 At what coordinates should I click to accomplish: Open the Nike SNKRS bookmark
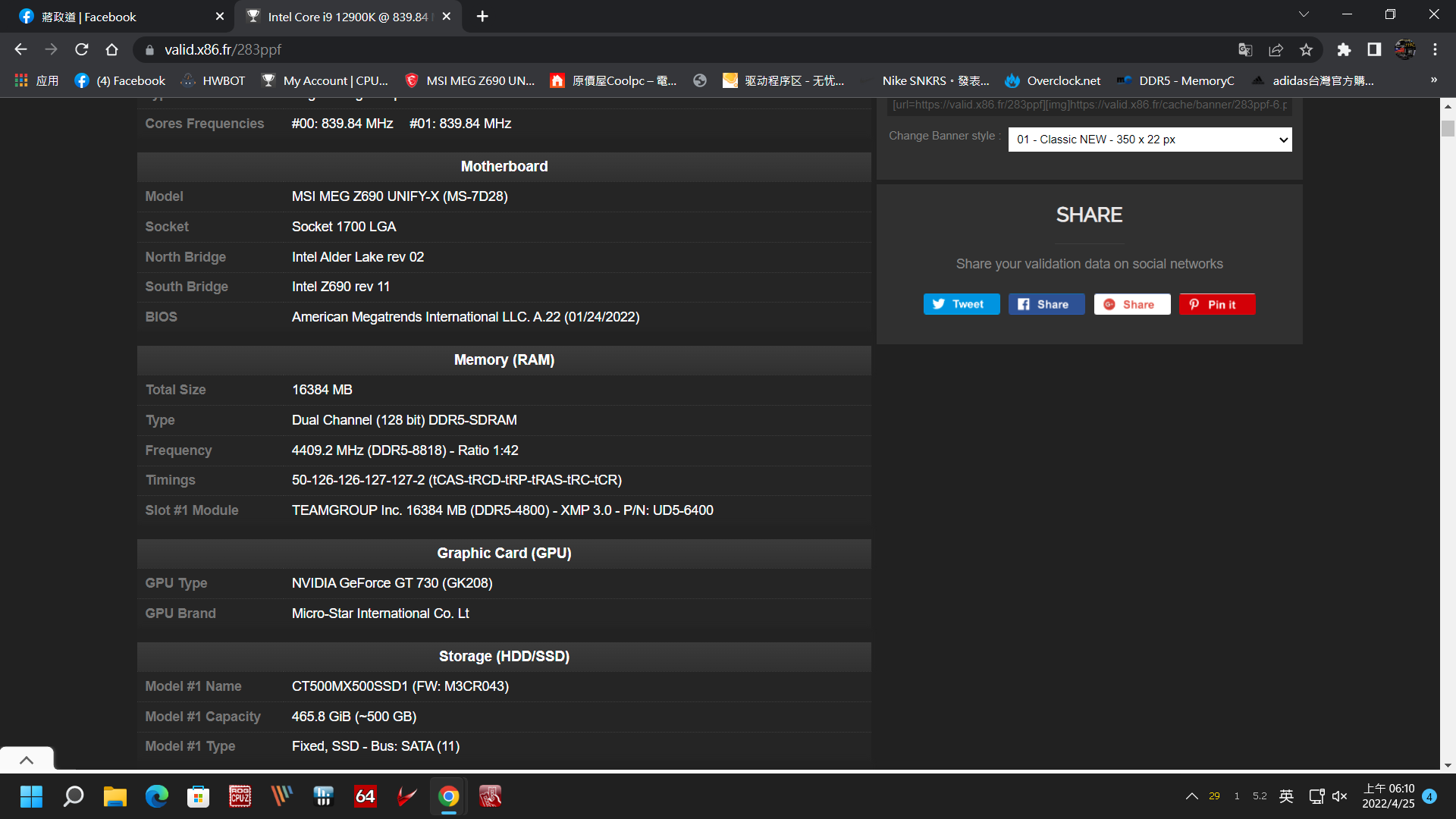click(x=935, y=80)
